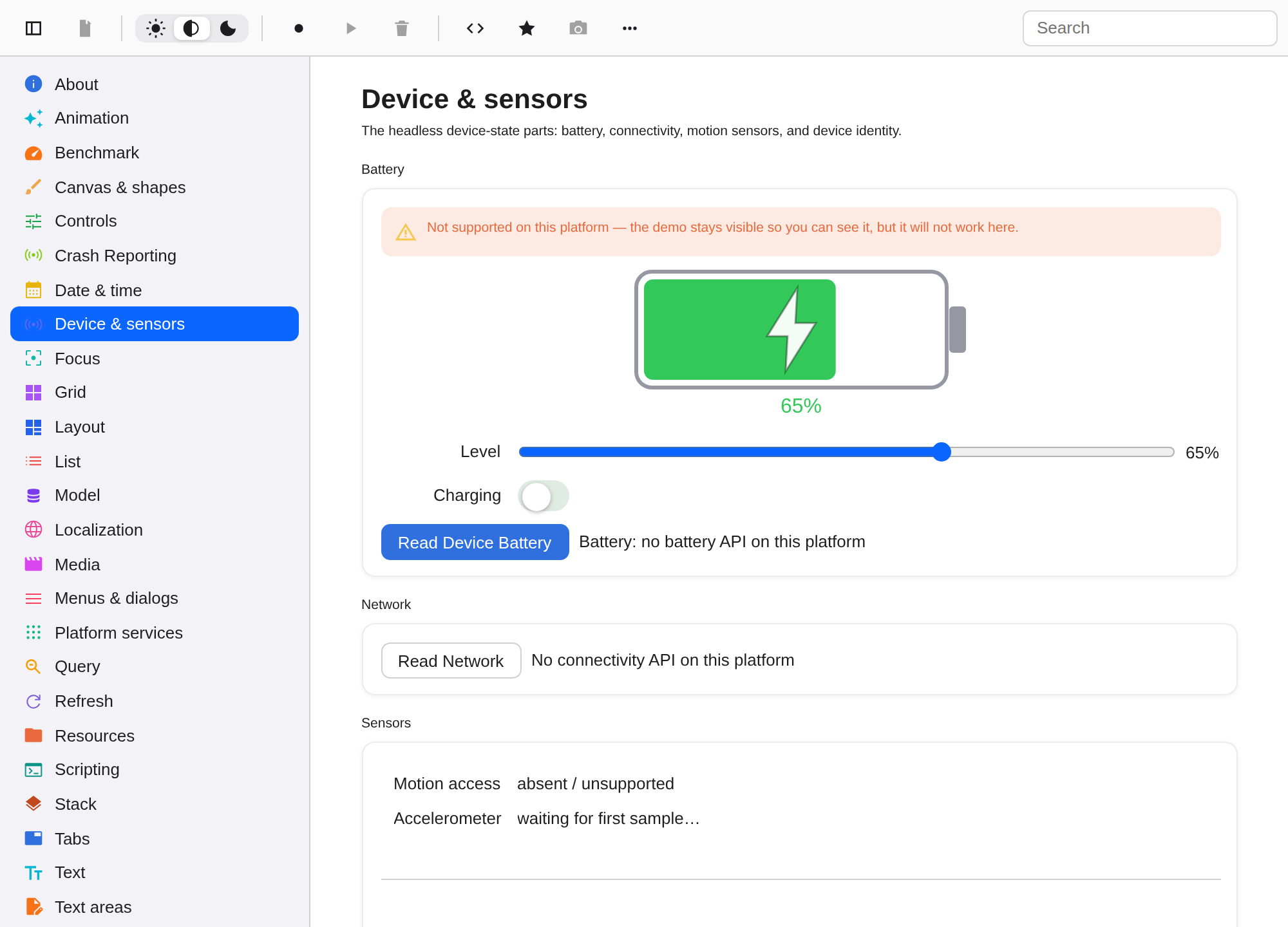Click the battery Level slider handle
Screen dimensions: 1288x927
[x=942, y=452]
